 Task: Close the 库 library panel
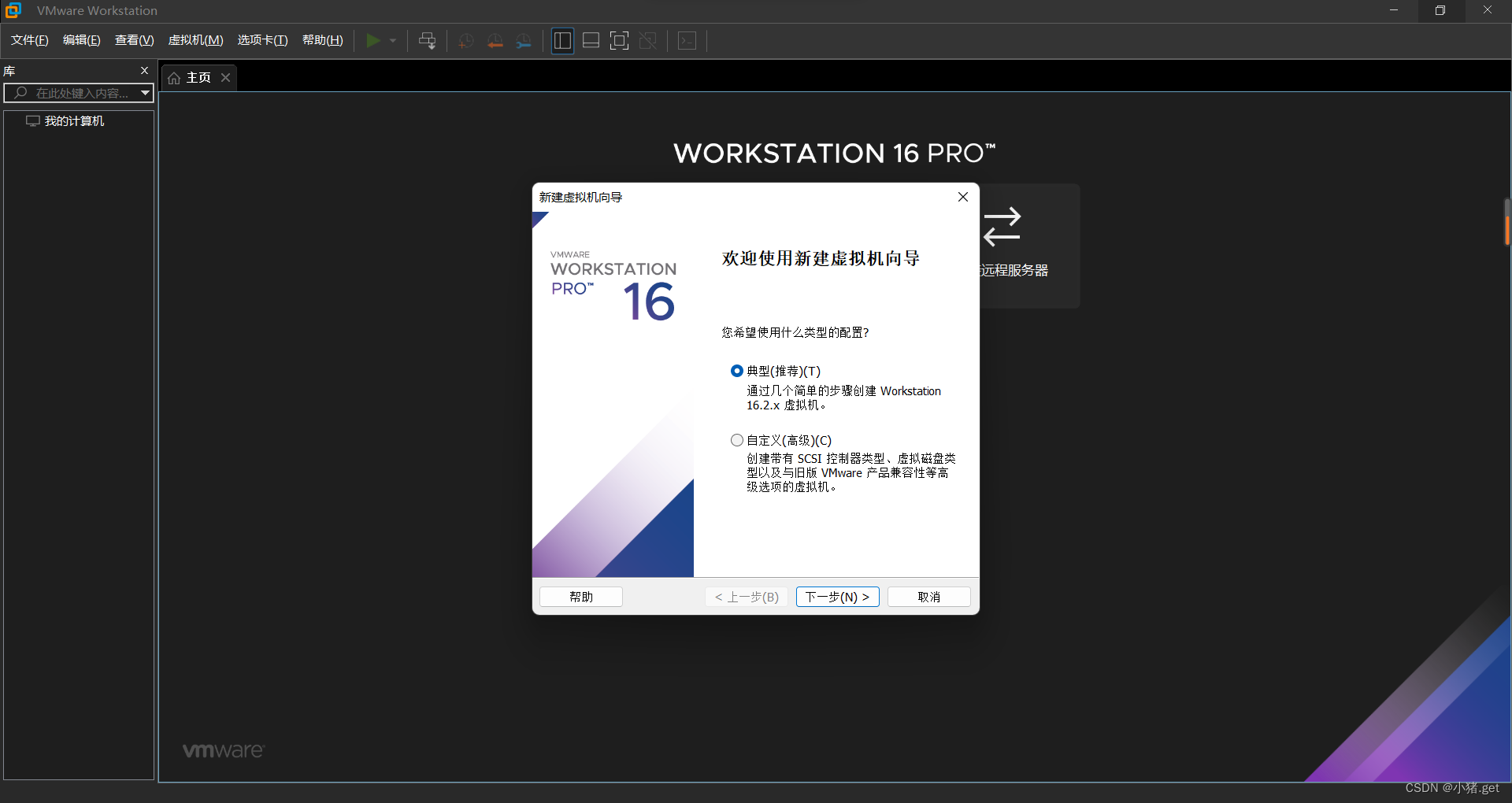pos(144,71)
